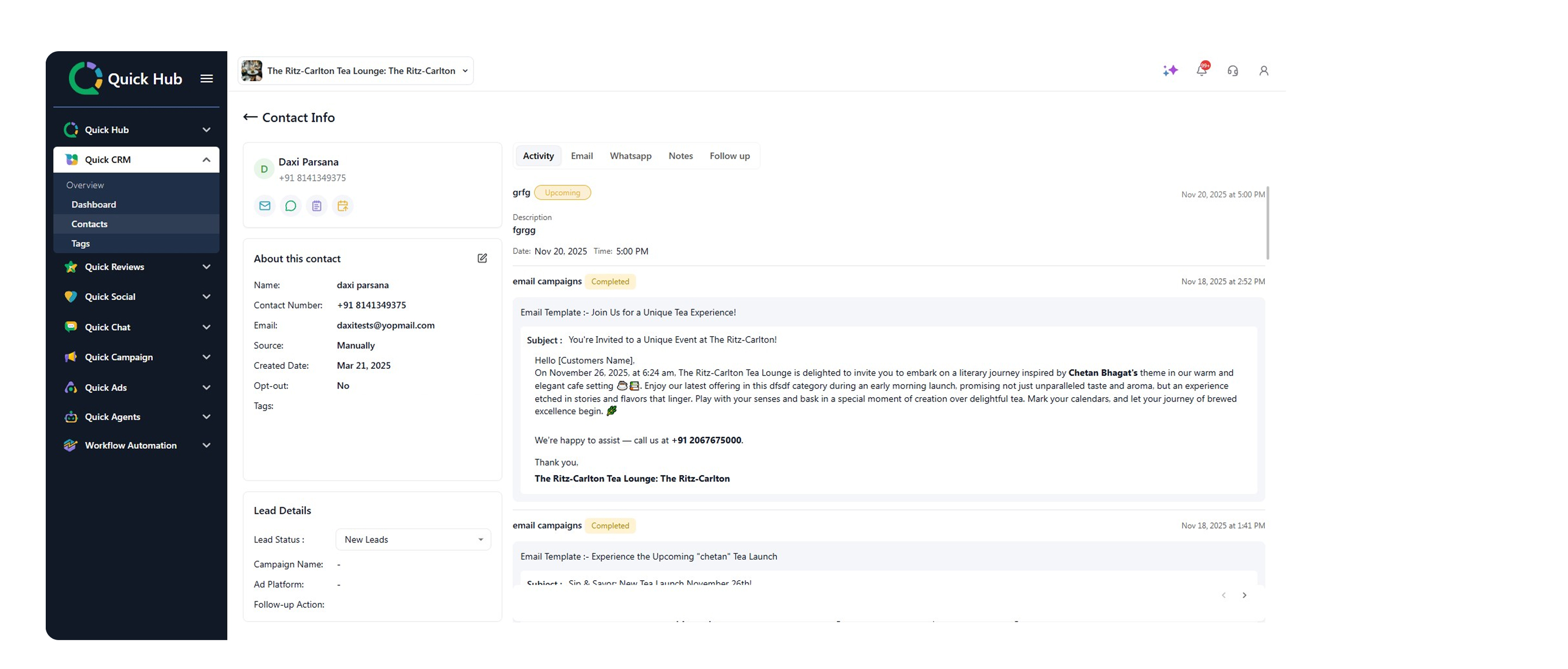Click the follow-up calendar icon on contact card
1568x669 pixels.
[342, 206]
